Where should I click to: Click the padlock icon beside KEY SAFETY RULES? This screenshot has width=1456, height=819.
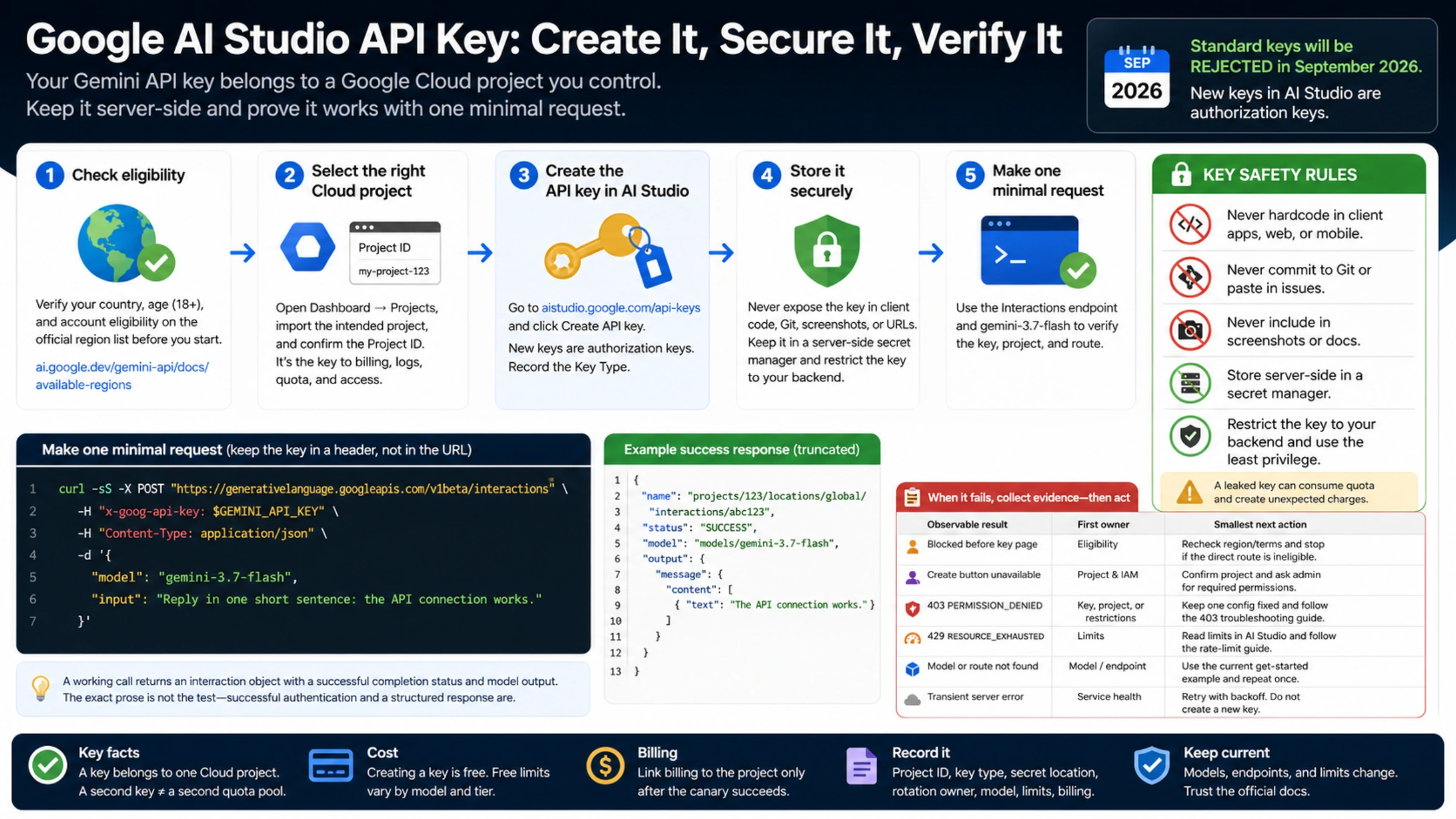pos(1181,174)
